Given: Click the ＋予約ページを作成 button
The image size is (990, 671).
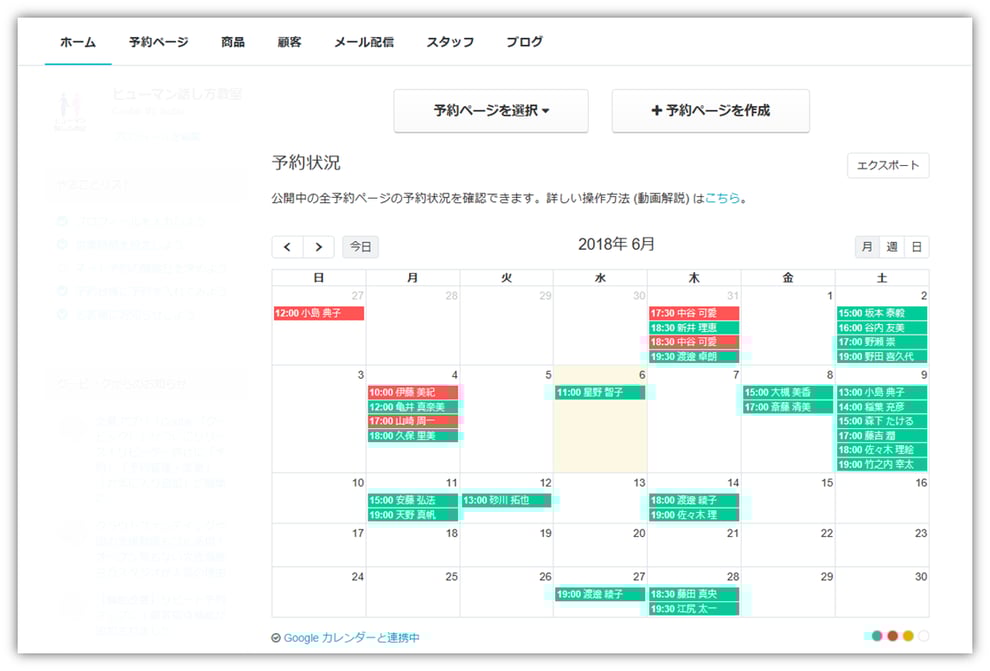Looking at the screenshot, I should 710,110.
